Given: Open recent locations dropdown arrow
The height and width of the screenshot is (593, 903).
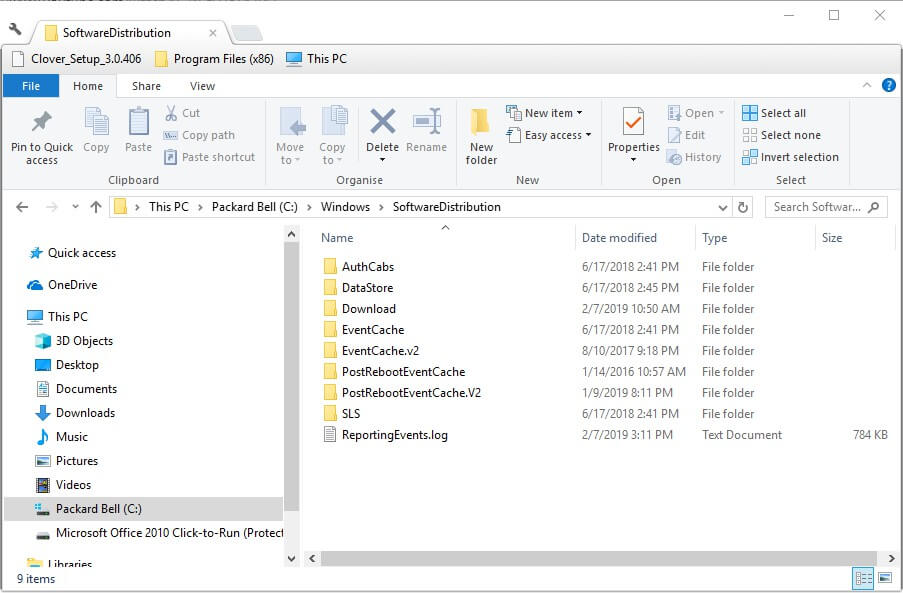Looking at the screenshot, I should click(x=75, y=207).
